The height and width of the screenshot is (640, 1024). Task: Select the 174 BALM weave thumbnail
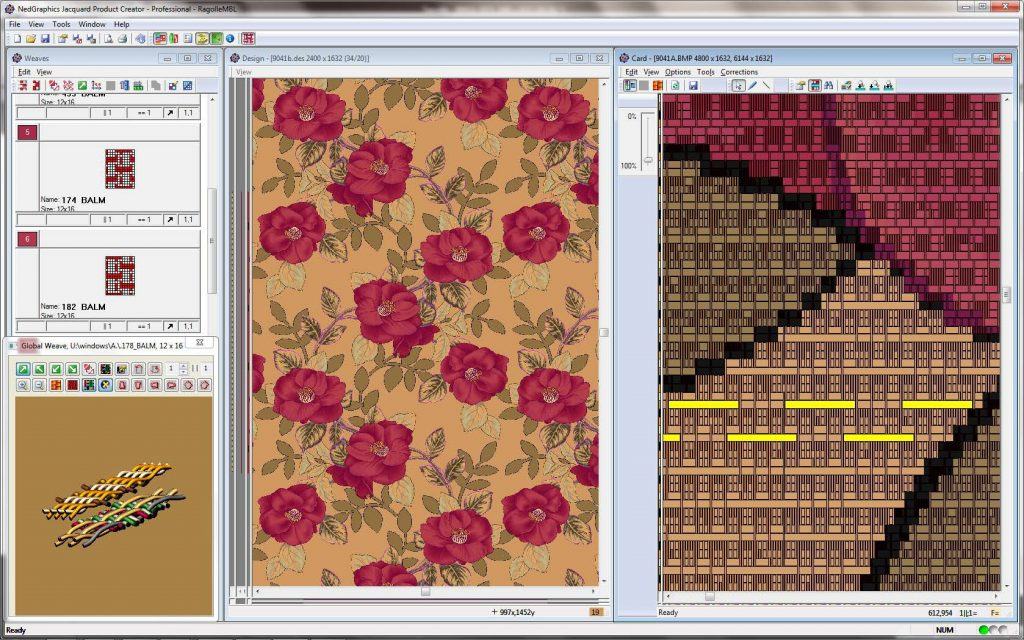point(120,168)
